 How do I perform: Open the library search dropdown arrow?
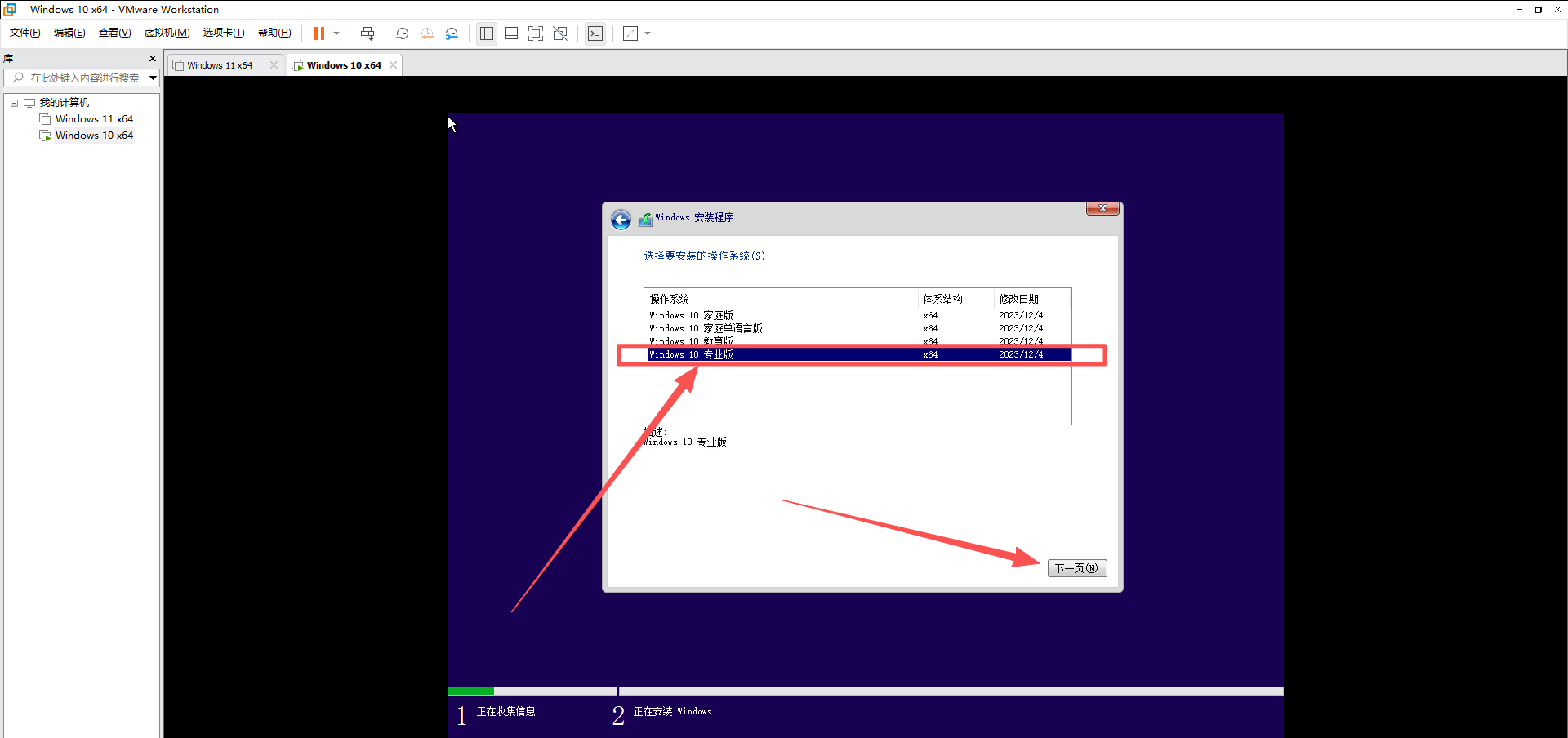[153, 78]
